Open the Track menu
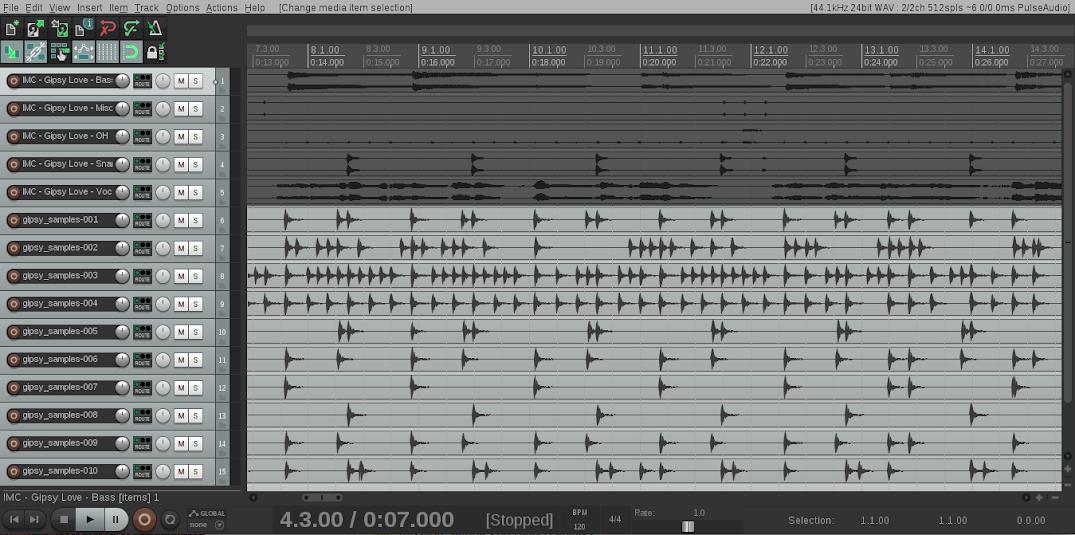This screenshot has width=1075, height=535. point(146,8)
